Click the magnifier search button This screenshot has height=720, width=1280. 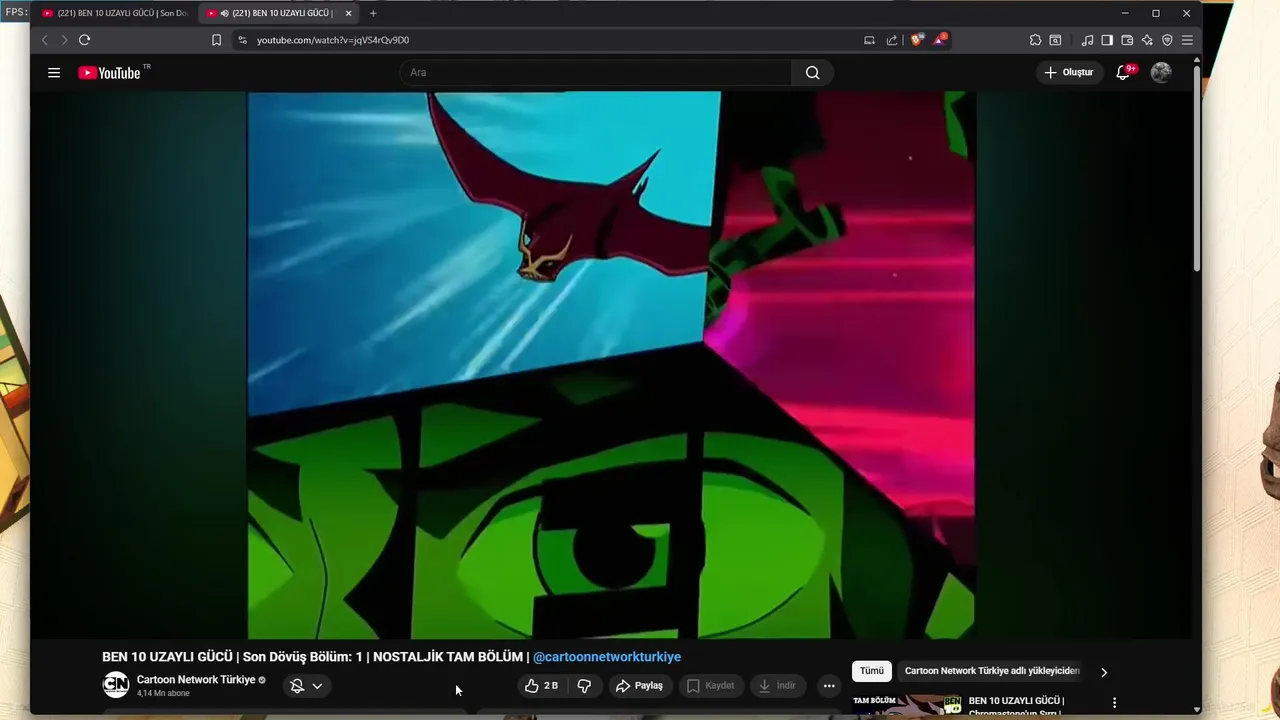point(812,72)
